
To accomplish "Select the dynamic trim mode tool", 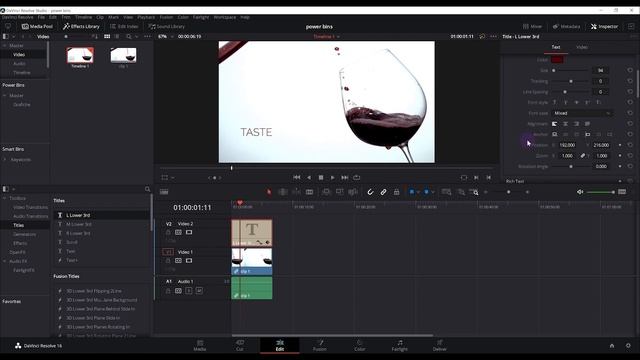I will [296, 192].
